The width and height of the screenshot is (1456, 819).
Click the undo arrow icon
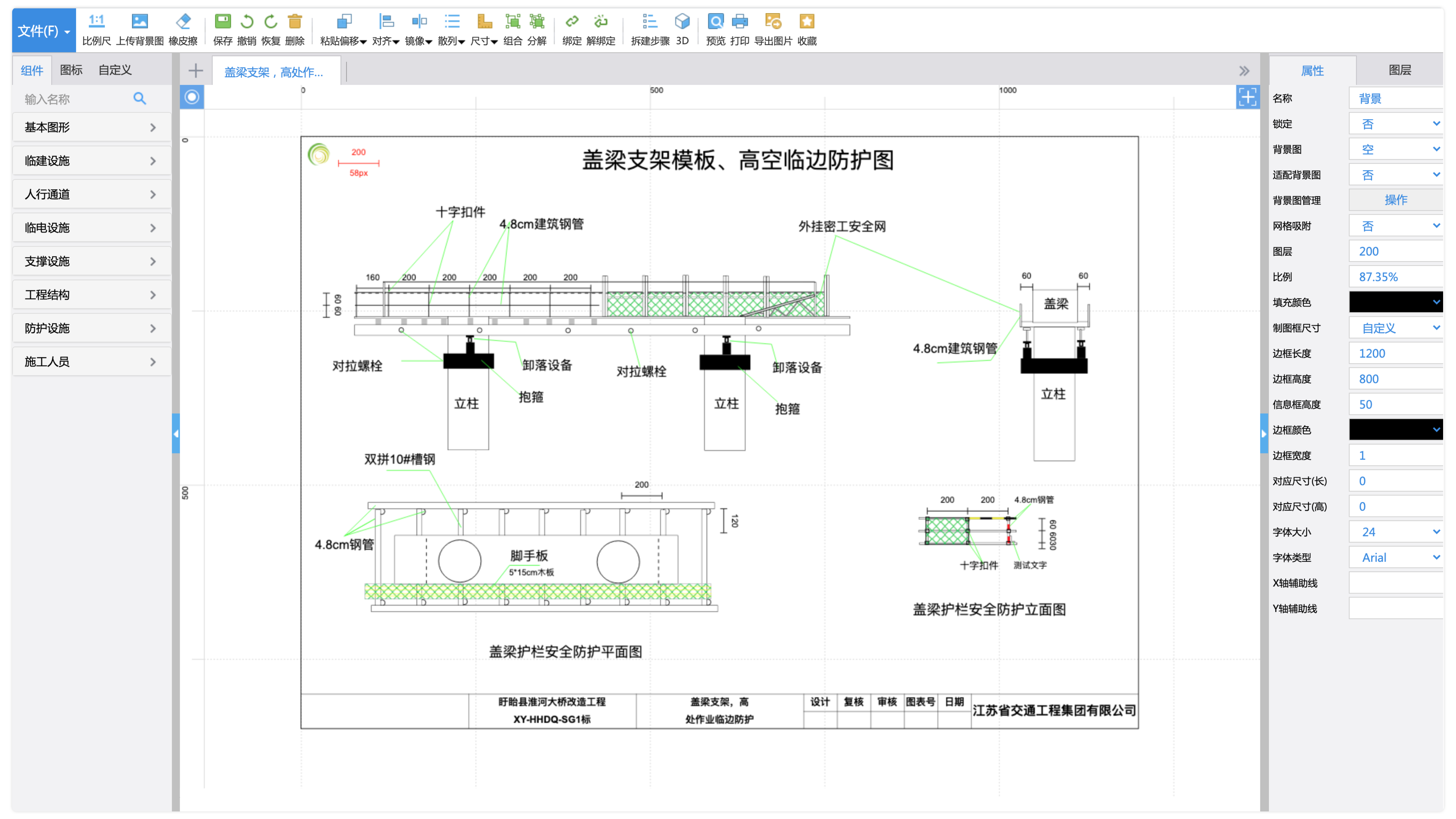(246, 22)
